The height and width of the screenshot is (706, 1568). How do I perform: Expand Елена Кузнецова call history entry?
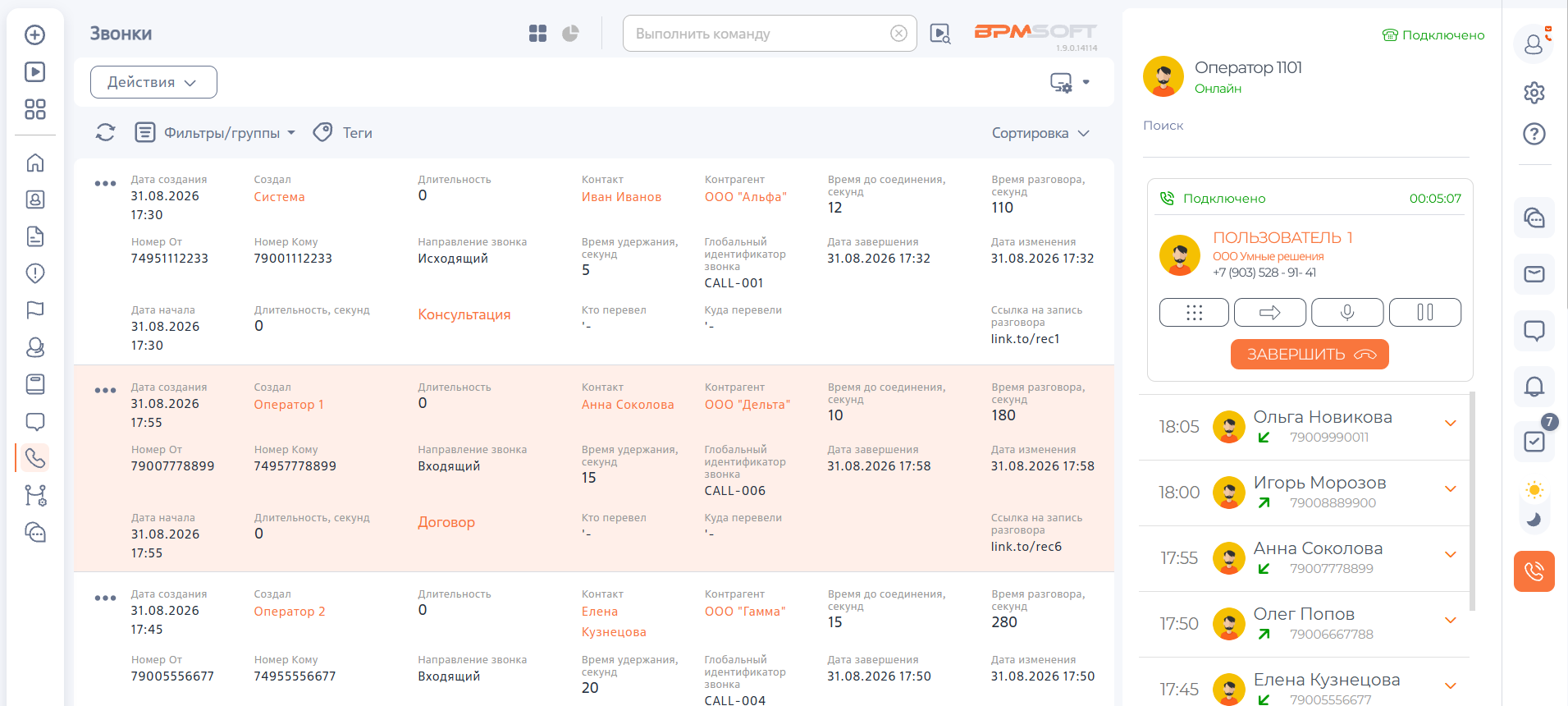(x=1450, y=686)
